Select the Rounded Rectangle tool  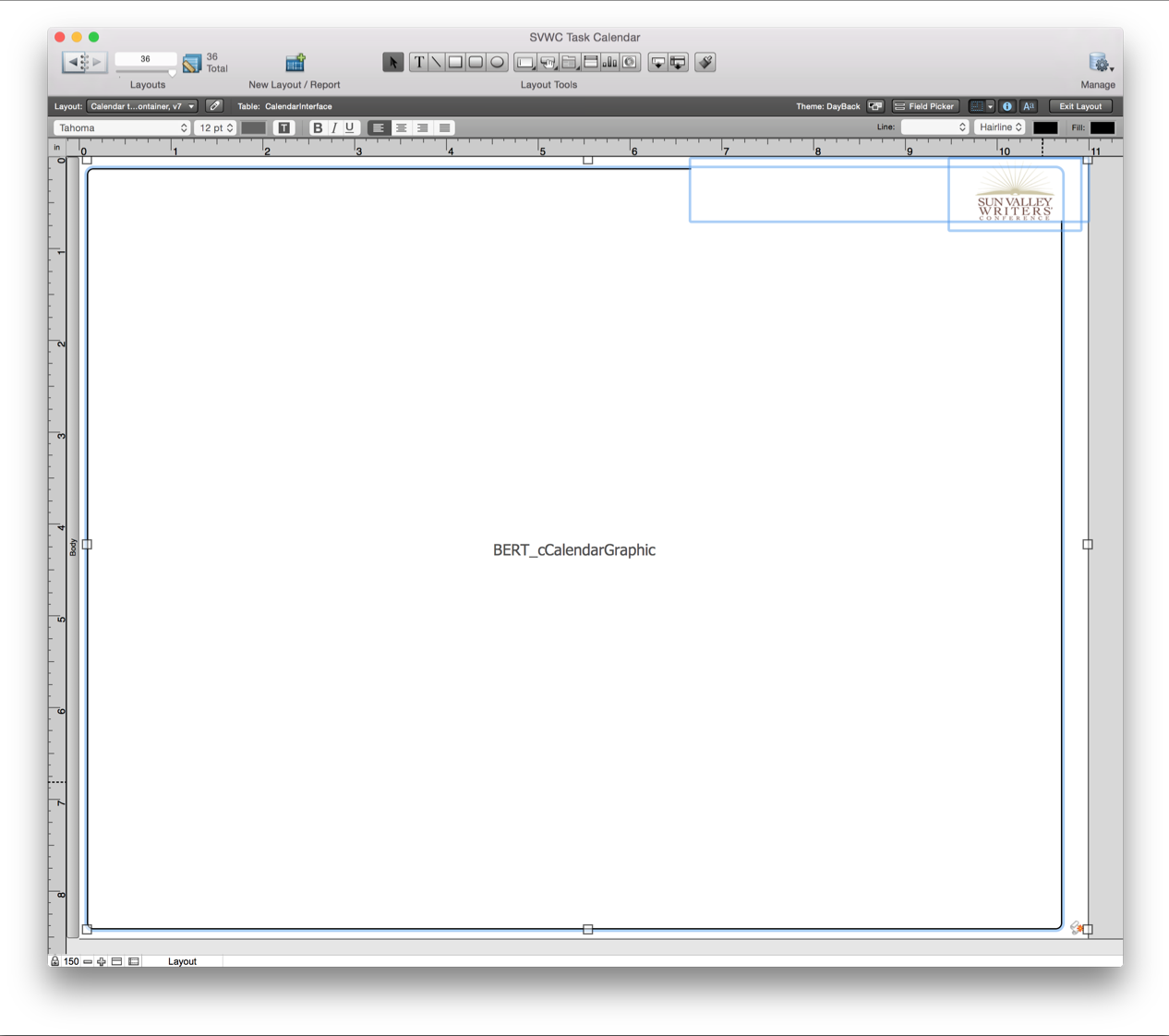(476, 63)
